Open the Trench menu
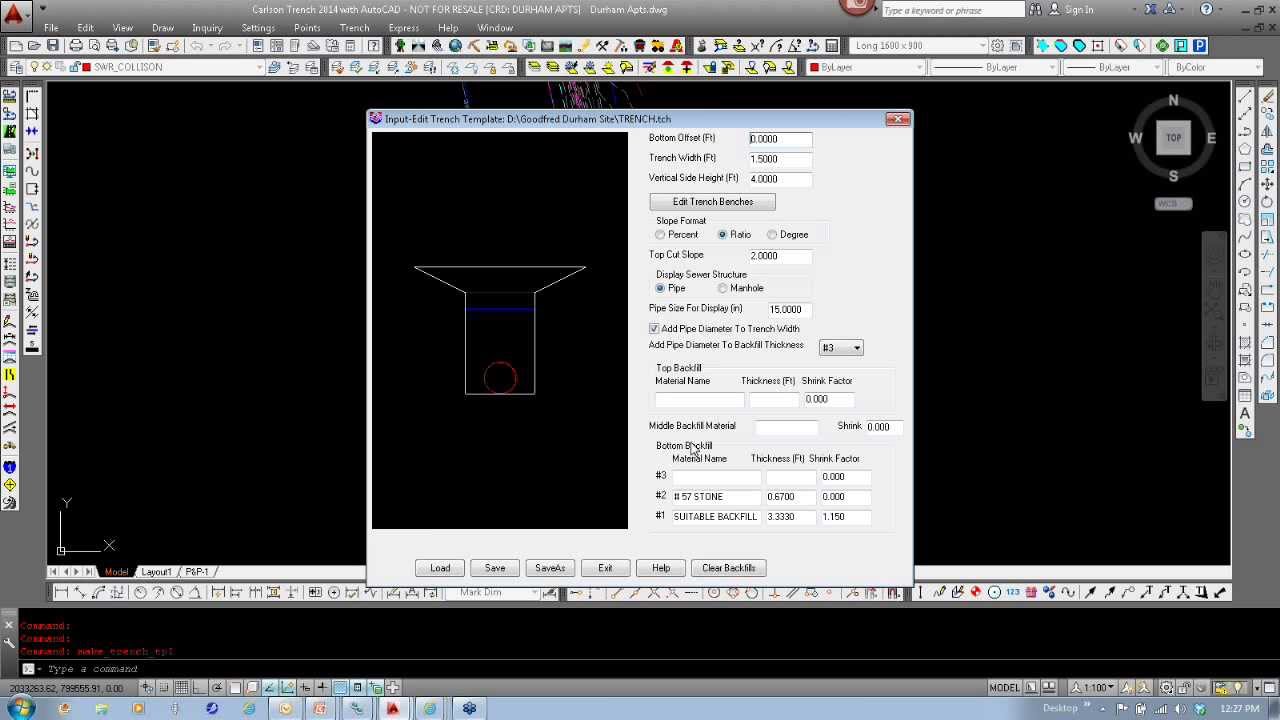The width and height of the screenshot is (1280, 720). [x=354, y=28]
